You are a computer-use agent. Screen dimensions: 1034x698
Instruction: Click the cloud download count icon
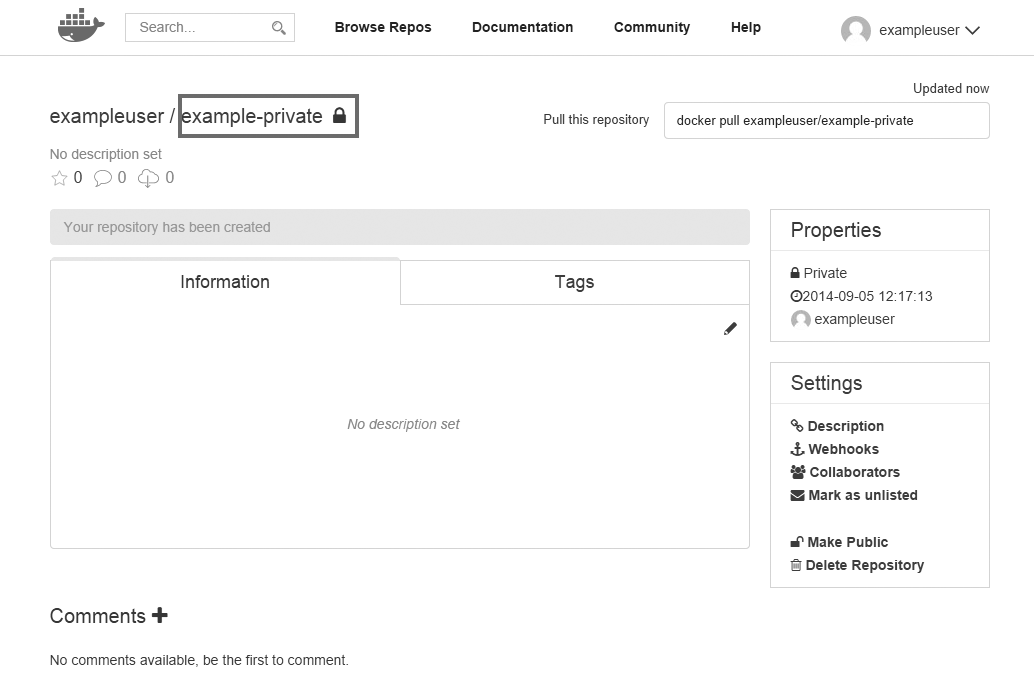tap(148, 178)
